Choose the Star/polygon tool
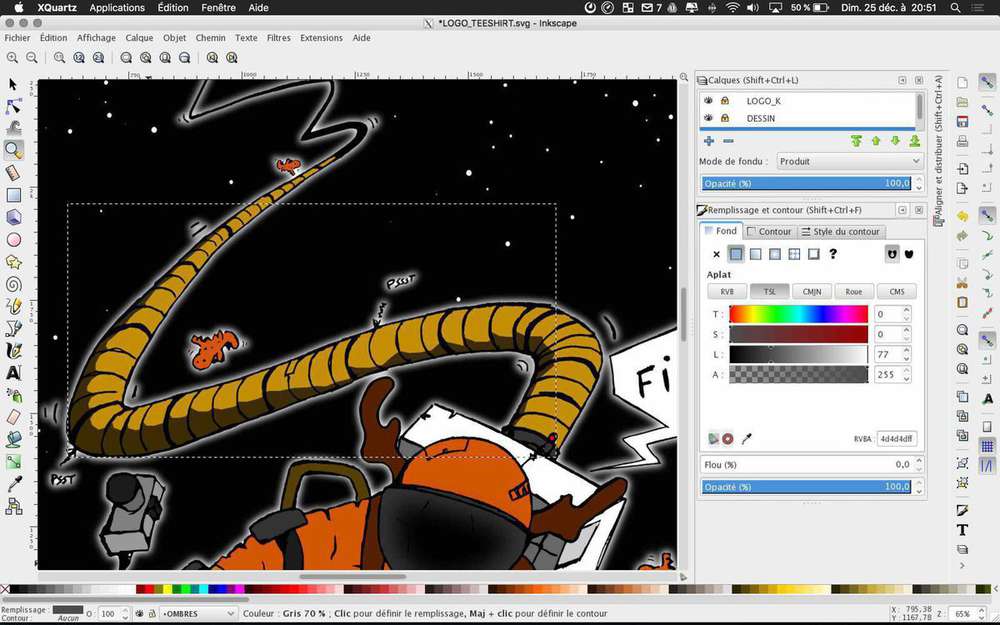Screen dimensions: 1000x625 14,262
